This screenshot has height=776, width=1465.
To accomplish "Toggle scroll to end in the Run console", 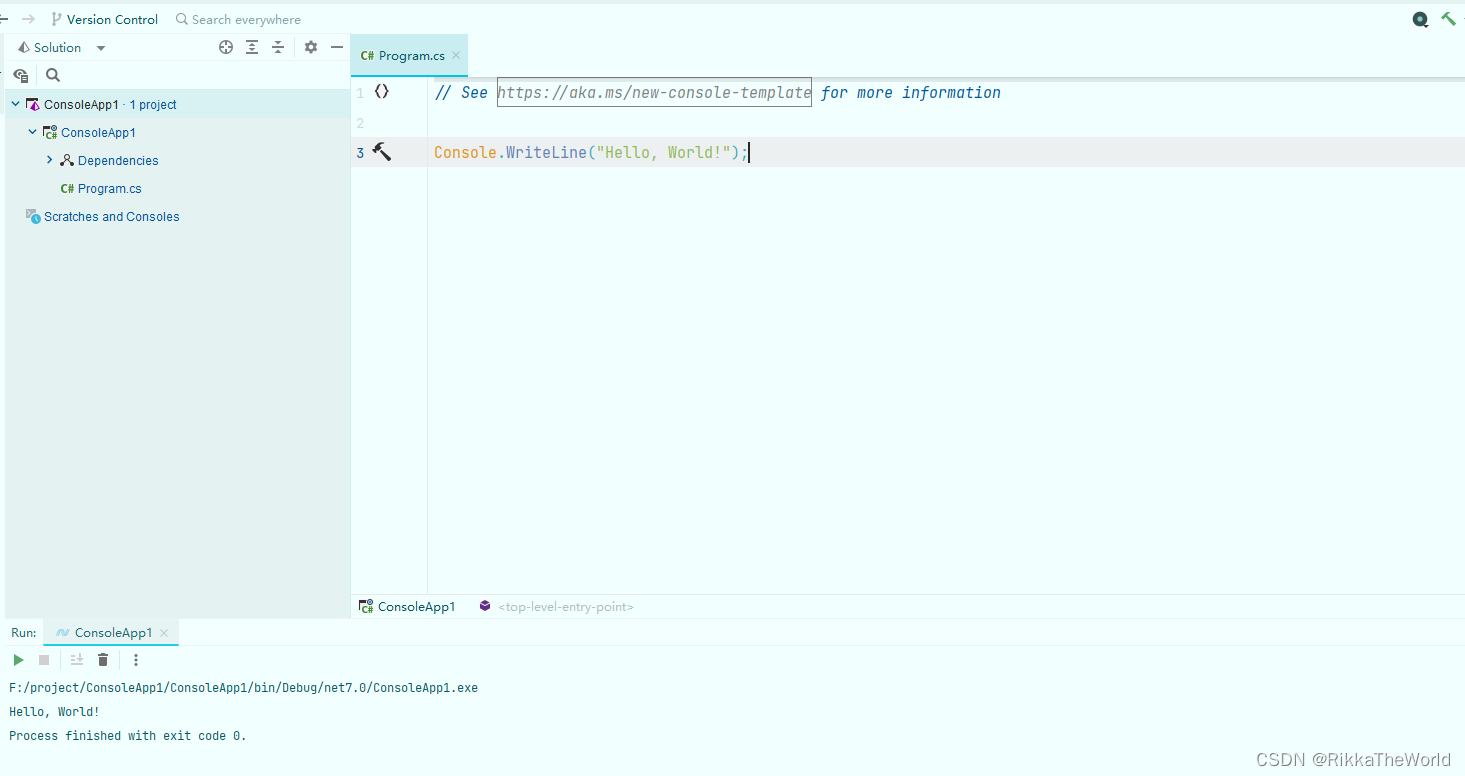I will point(77,660).
